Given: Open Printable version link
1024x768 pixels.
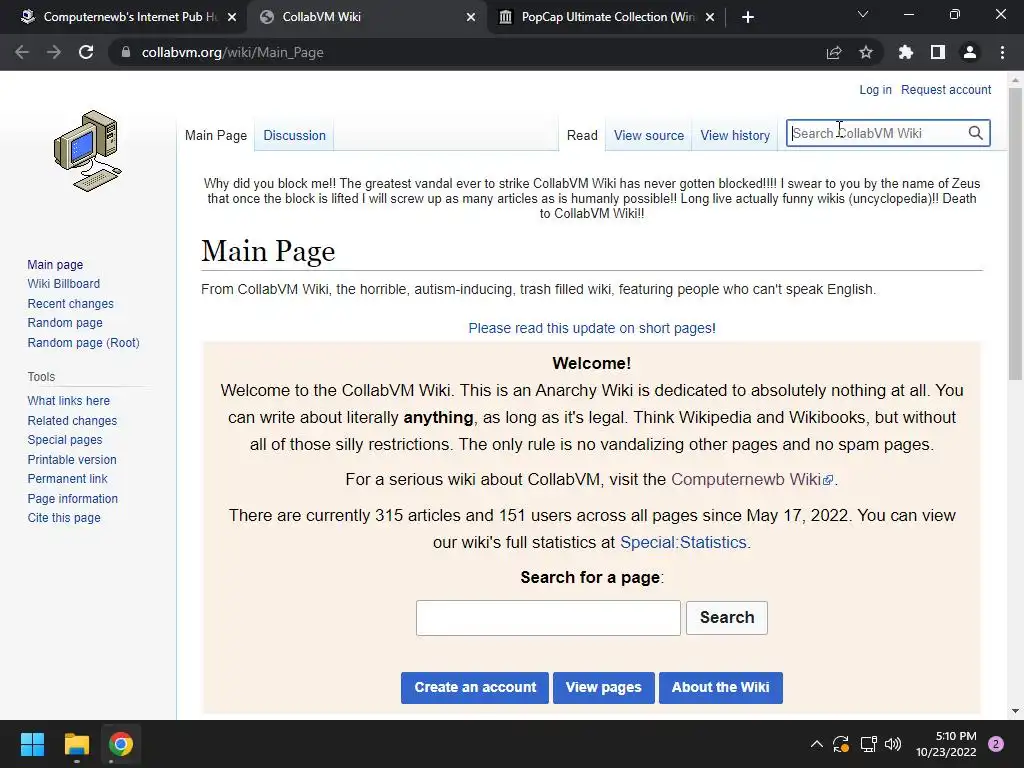Looking at the screenshot, I should point(72,460).
